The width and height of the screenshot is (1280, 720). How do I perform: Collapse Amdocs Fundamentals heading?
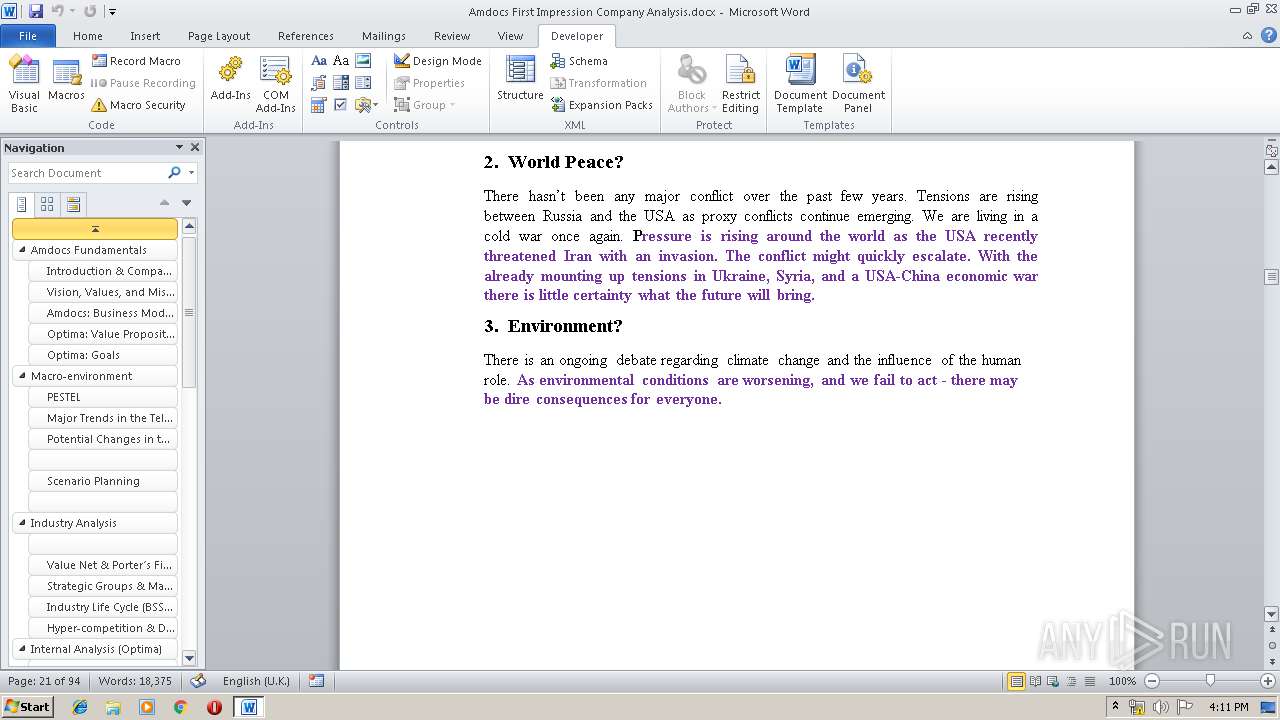[x=22, y=250]
